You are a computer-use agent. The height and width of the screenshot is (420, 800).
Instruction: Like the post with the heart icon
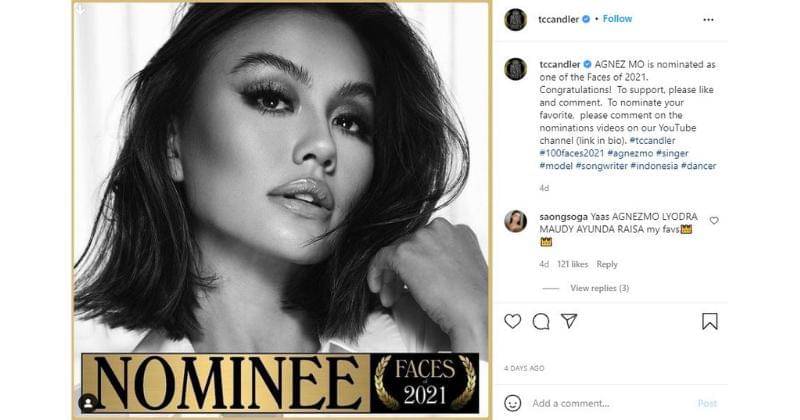tap(513, 321)
